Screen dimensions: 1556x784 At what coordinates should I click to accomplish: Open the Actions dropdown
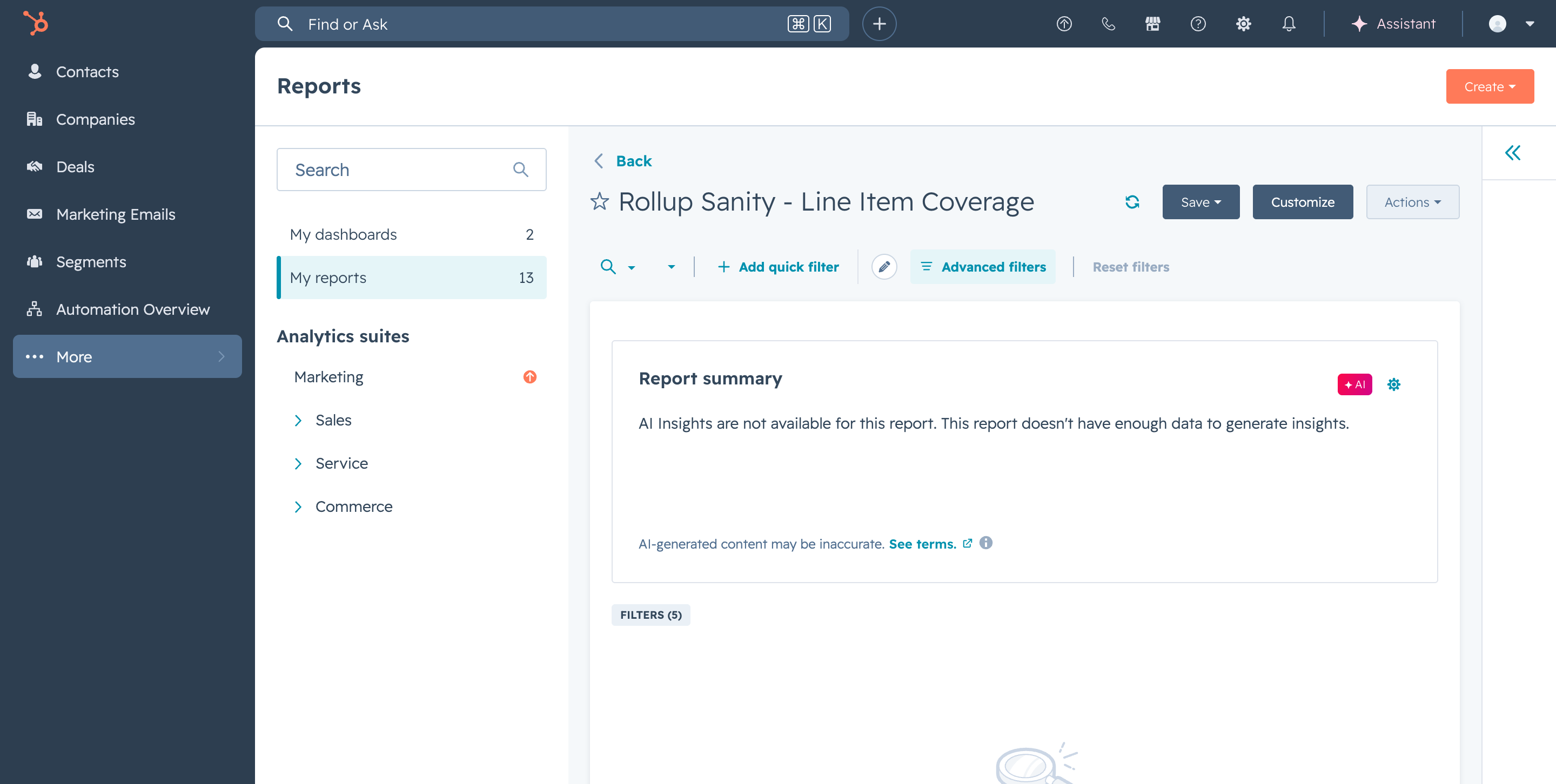point(1412,201)
